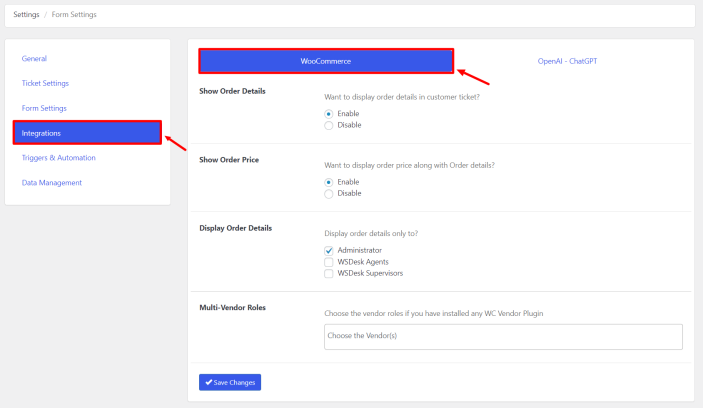Disable Show Order Price radio option
The image size is (703, 408).
[329, 194]
